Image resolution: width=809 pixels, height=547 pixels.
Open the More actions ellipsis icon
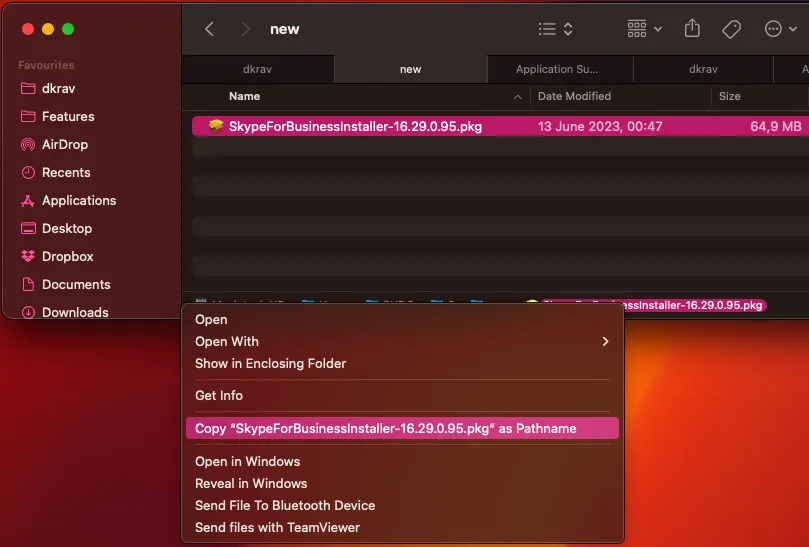[x=773, y=29]
